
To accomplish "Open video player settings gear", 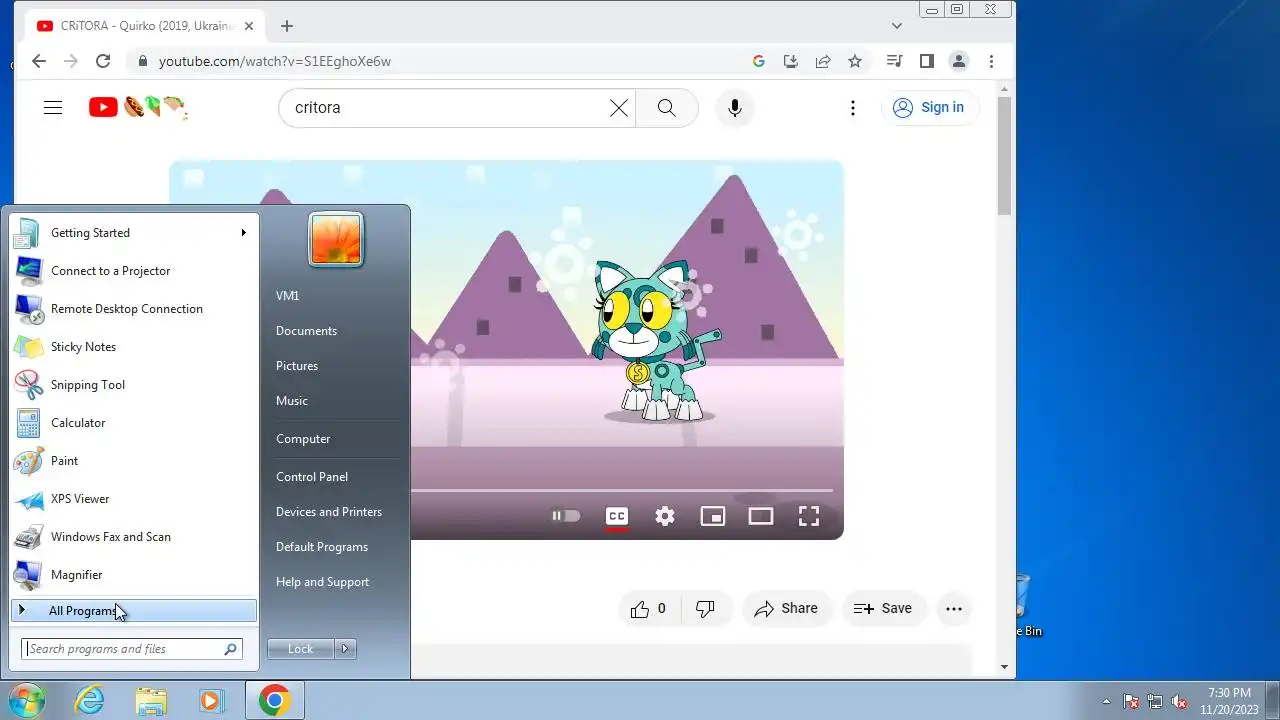I will pos(665,516).
